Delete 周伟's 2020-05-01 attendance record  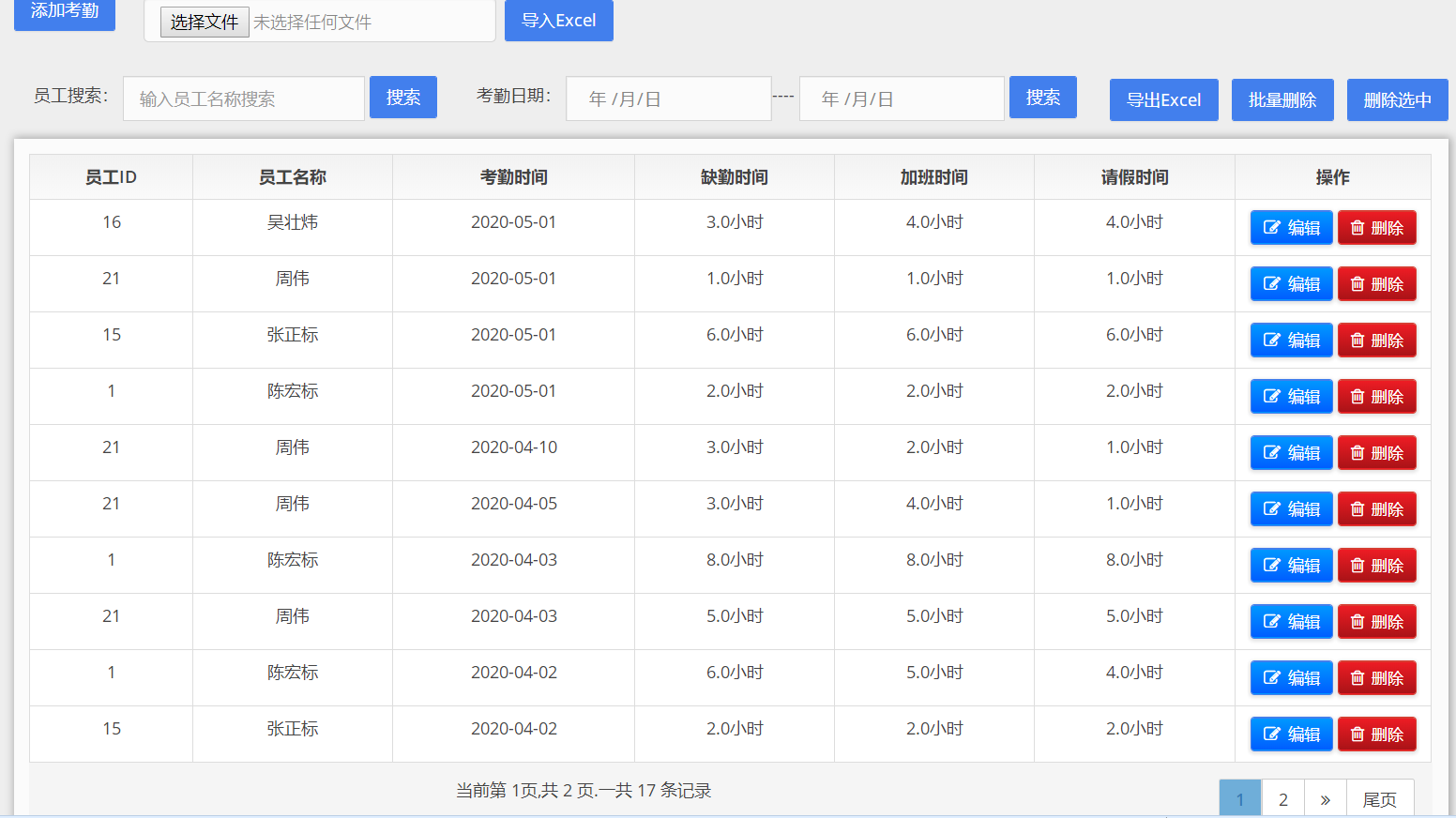pyautogui.click(x=1376, y=283)
